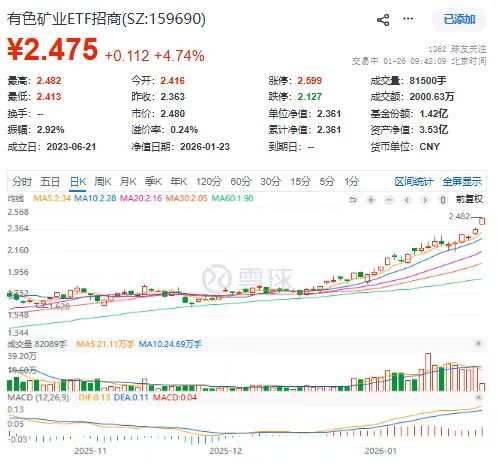Click the chart toolbar bracket icon beside 前复权
The width and height of the screenshot is (498, 463).
(x=443, y=200)
